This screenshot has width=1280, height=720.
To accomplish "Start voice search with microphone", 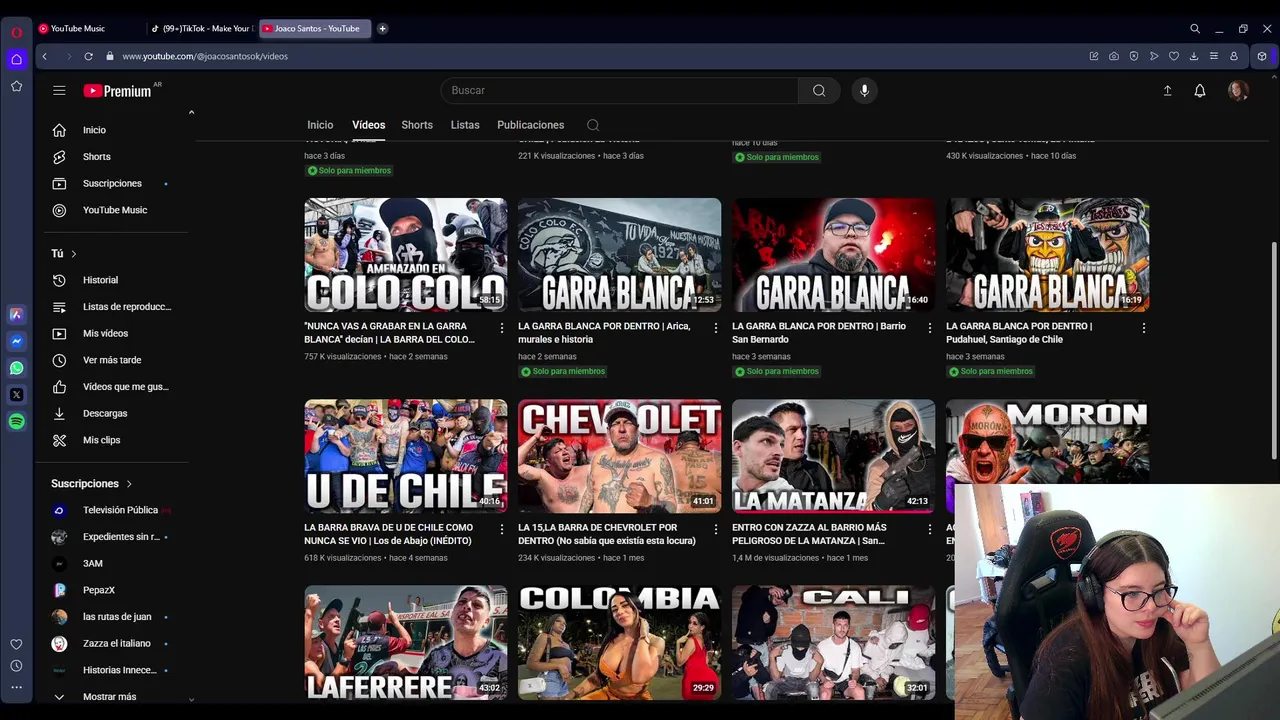I will click(864, 90).
